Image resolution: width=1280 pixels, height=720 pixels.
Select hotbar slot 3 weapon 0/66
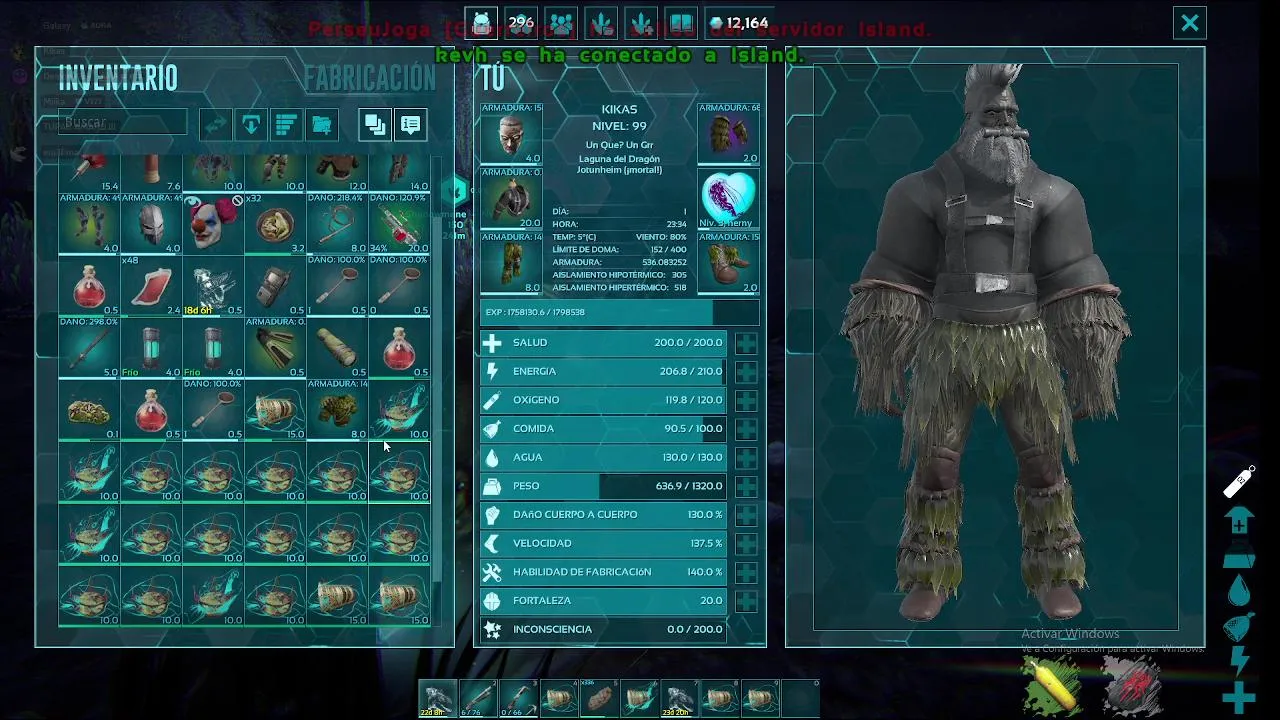pos(518,698)
